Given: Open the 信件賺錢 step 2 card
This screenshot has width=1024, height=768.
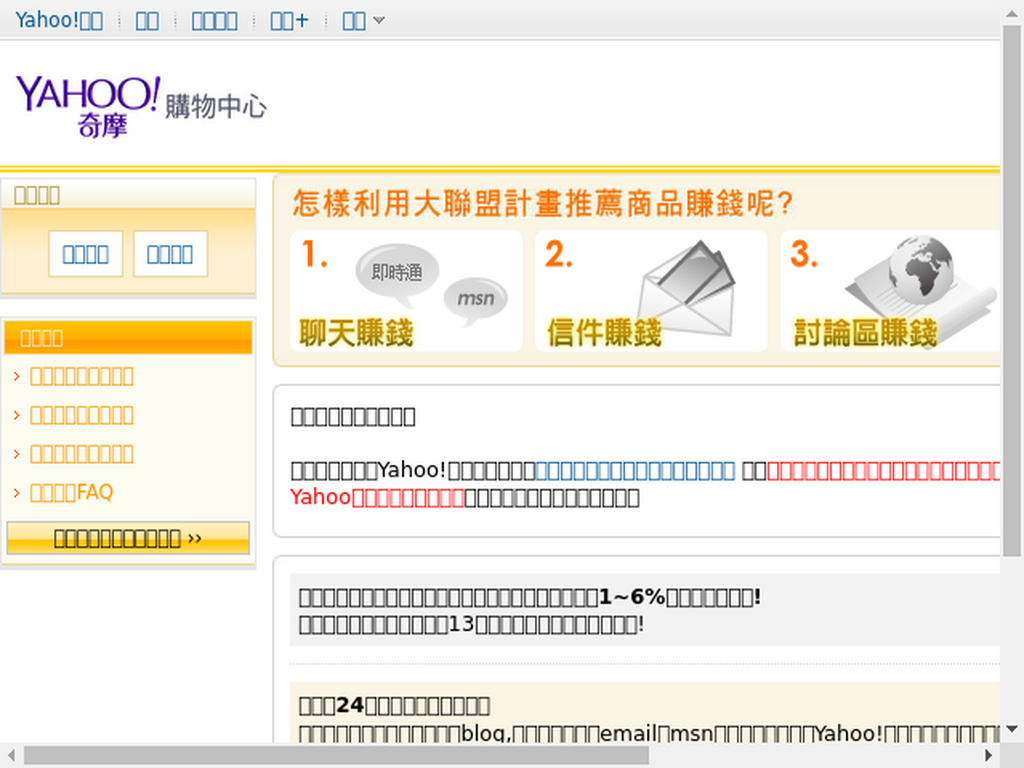Looking at the screenshot, I should click(651, 291).
